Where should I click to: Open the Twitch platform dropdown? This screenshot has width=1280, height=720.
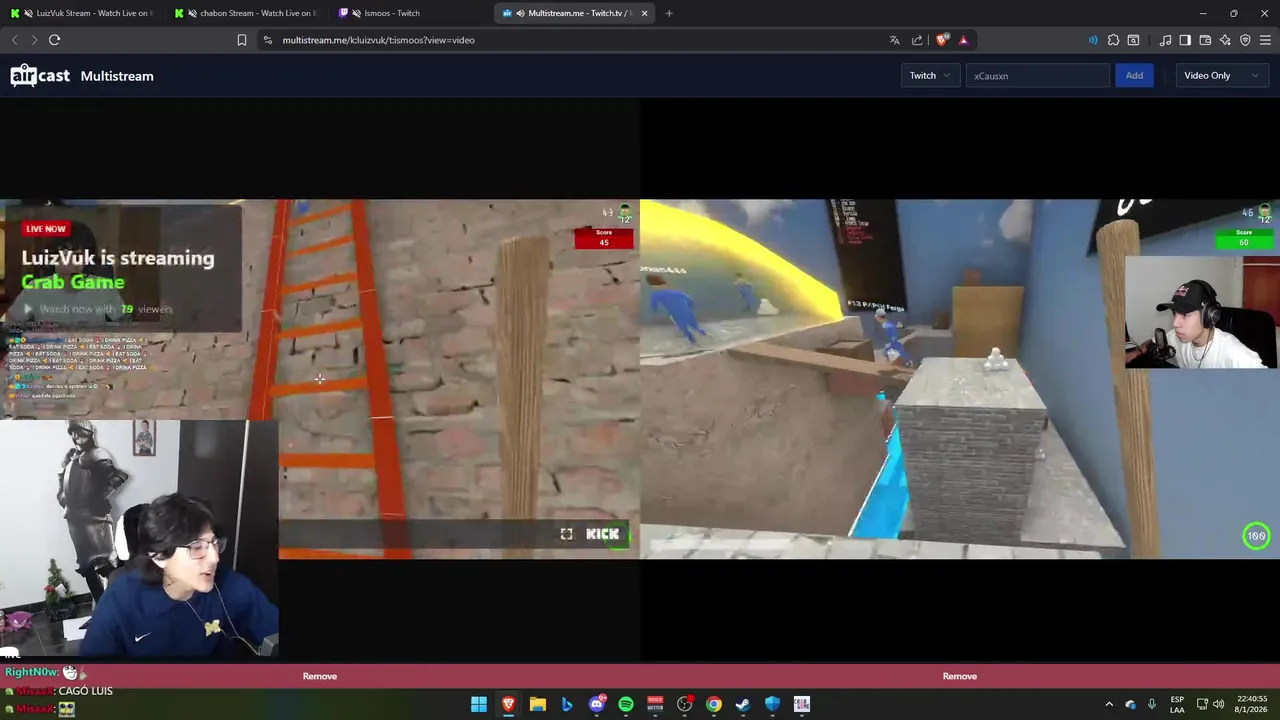[930, 75]
